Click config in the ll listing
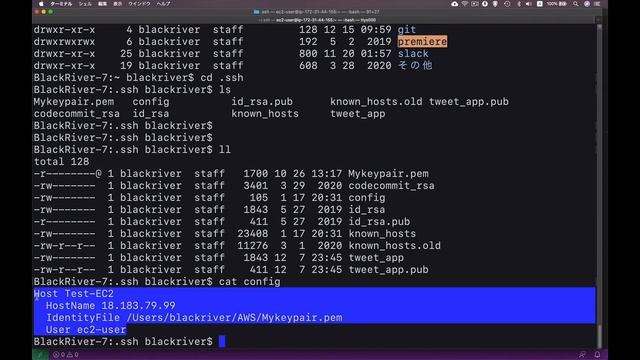Image resolution: width=640 pixels, height=360 pixels. tap(367, 198)
